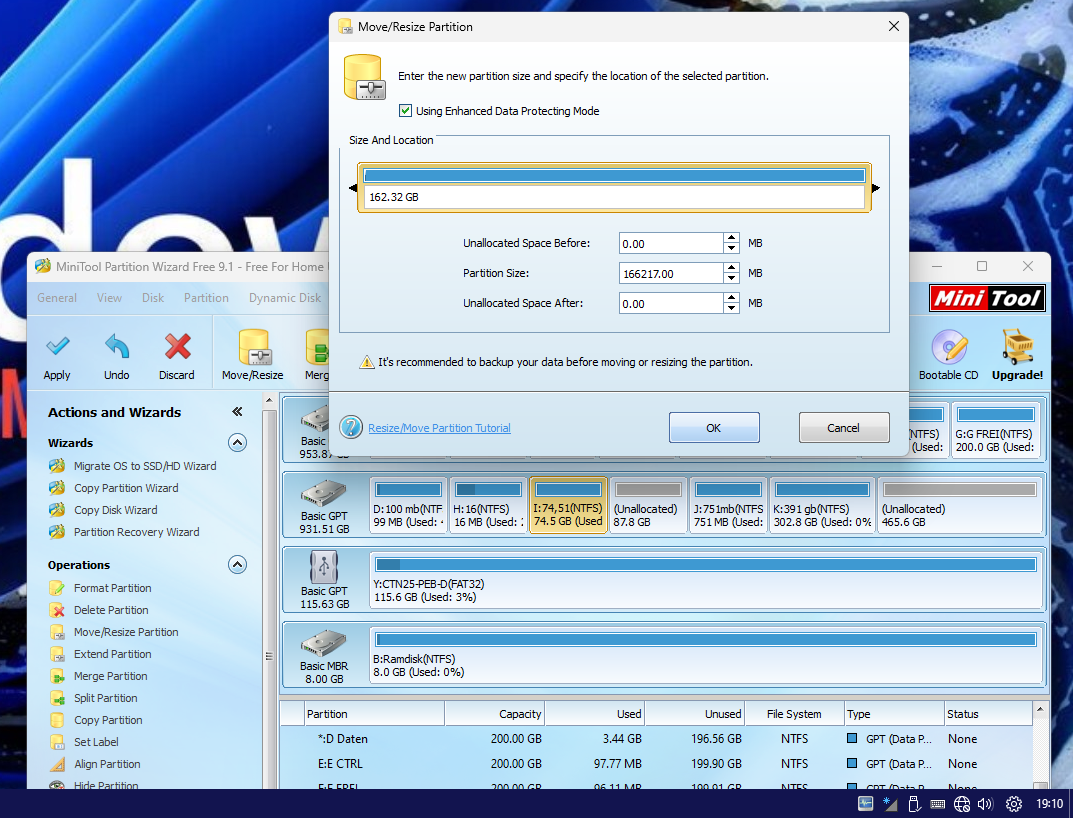
Task: Decrease Partition Size value
Action: coord(732,279)
